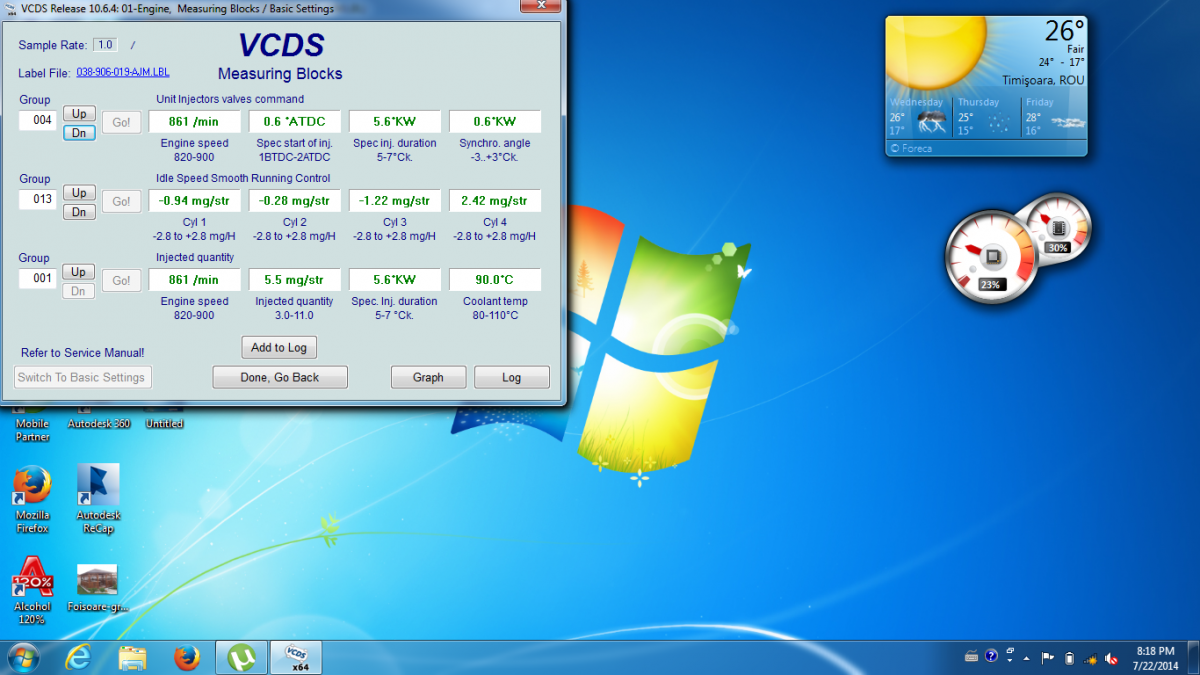Click Done, Go Back button
Image resolution: width=1200 pixels, height=675 pixels.
280,377
